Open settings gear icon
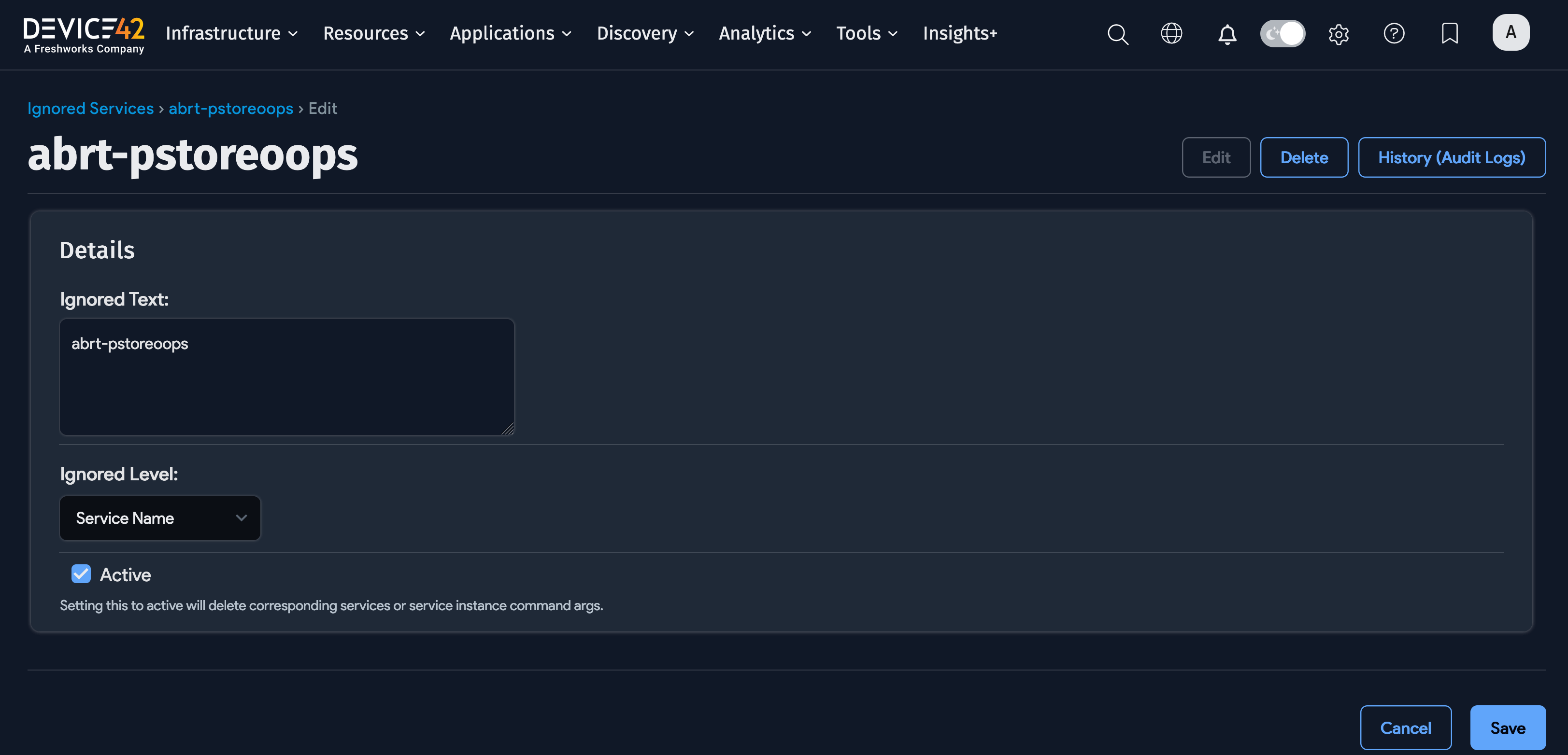The image size is (1568, 755). (x=1339, y=34)
